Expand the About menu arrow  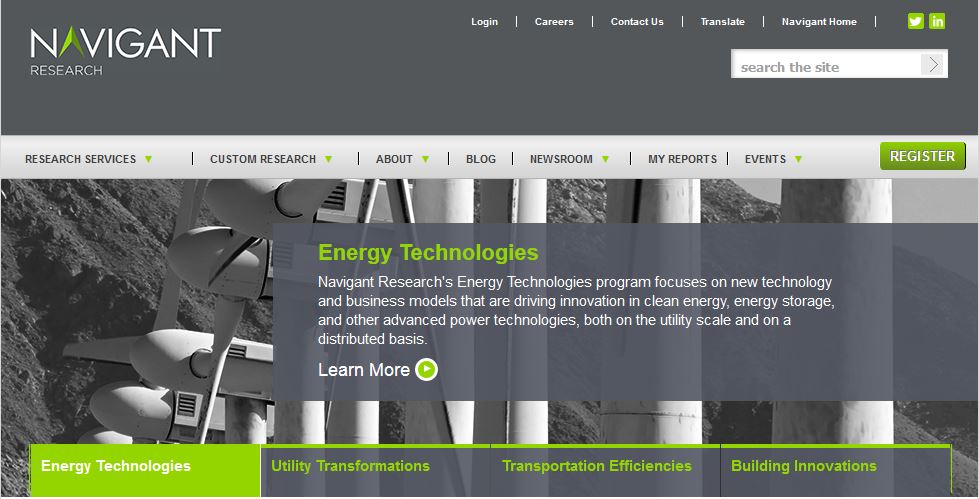coord(425,159)
